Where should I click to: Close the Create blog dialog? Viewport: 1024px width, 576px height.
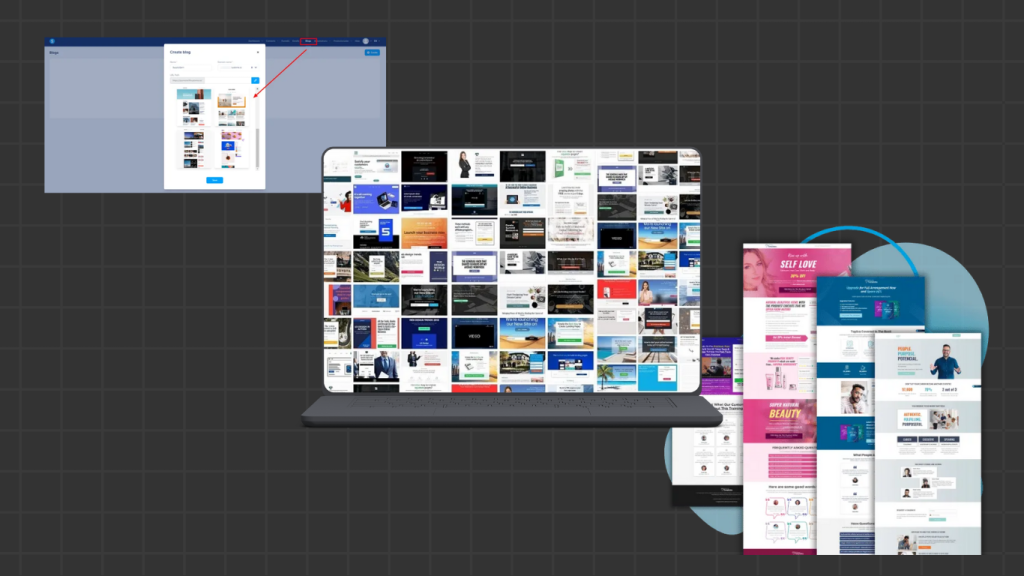pos(257,51)
